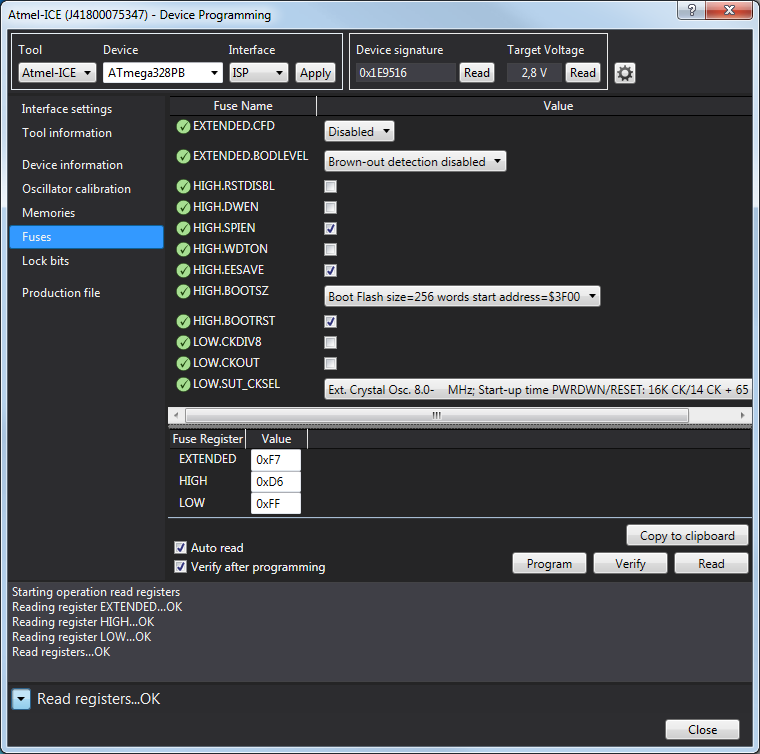The image size is (760, 754).
Task: Toggle the Auto read checkbox
Action: (180, 548)
